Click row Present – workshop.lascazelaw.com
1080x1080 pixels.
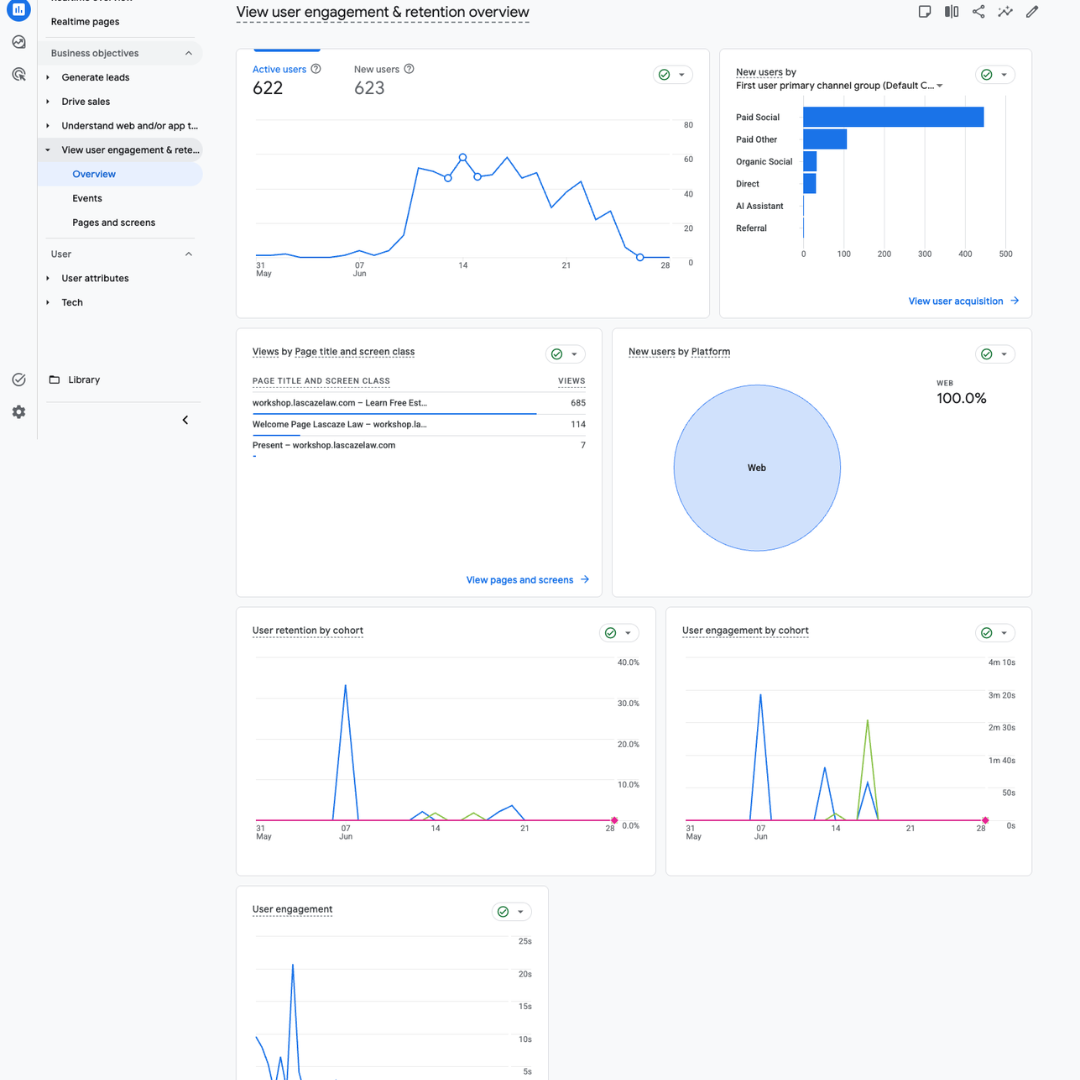[419, 446]
